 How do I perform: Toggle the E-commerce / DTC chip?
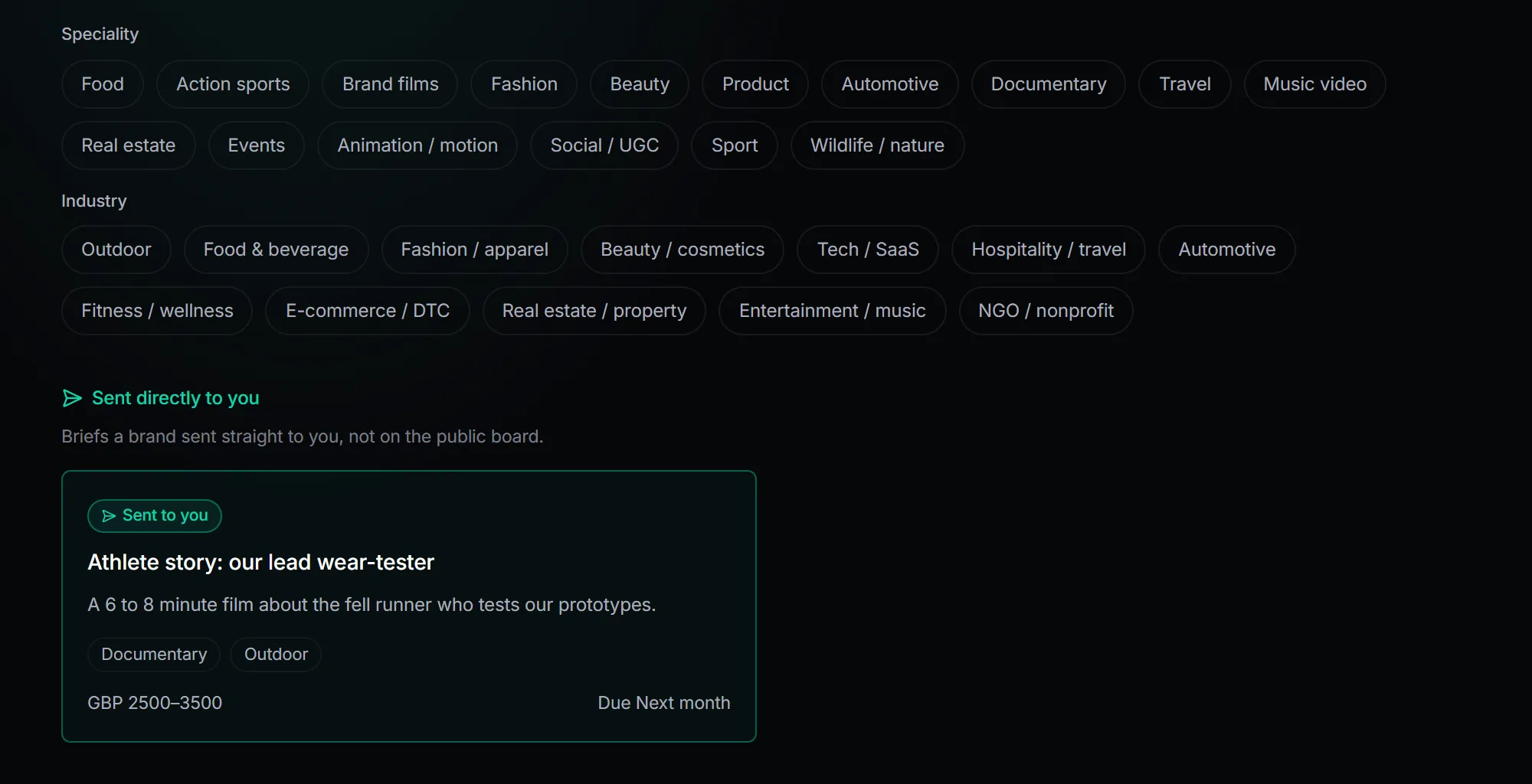(368, 311)
